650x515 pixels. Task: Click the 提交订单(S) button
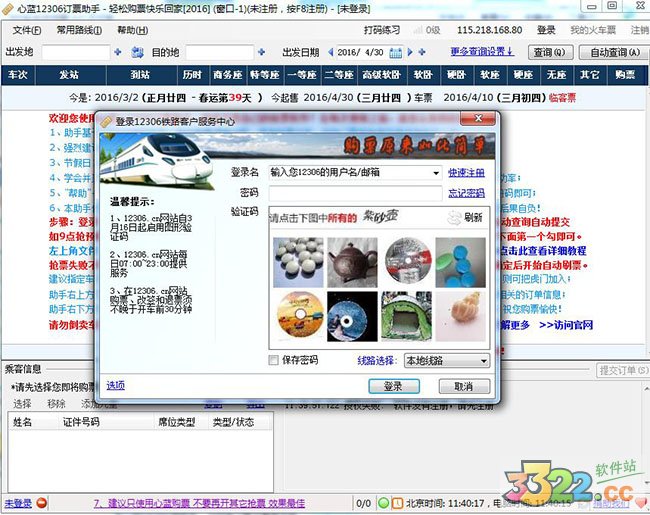pos(623,370)
